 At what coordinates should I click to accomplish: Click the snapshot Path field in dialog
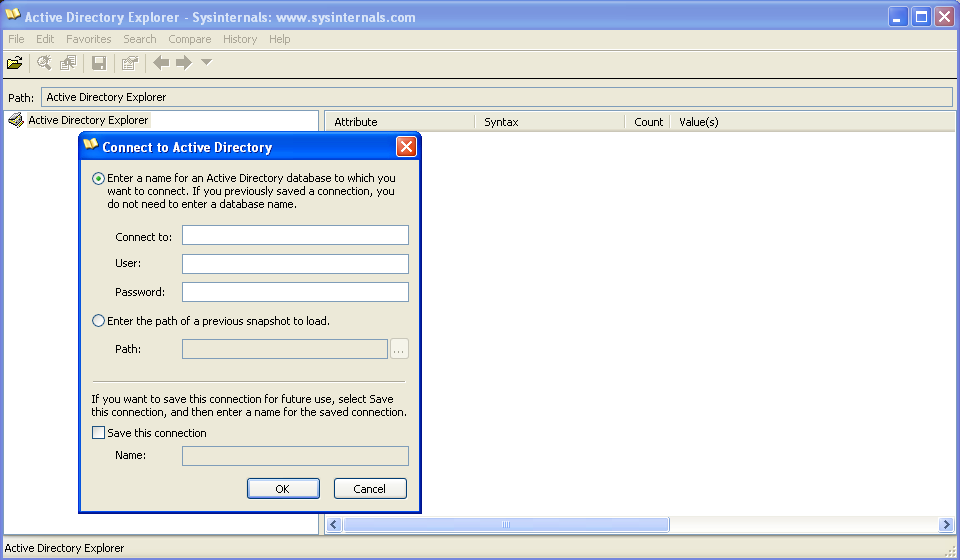click(285, 349)
